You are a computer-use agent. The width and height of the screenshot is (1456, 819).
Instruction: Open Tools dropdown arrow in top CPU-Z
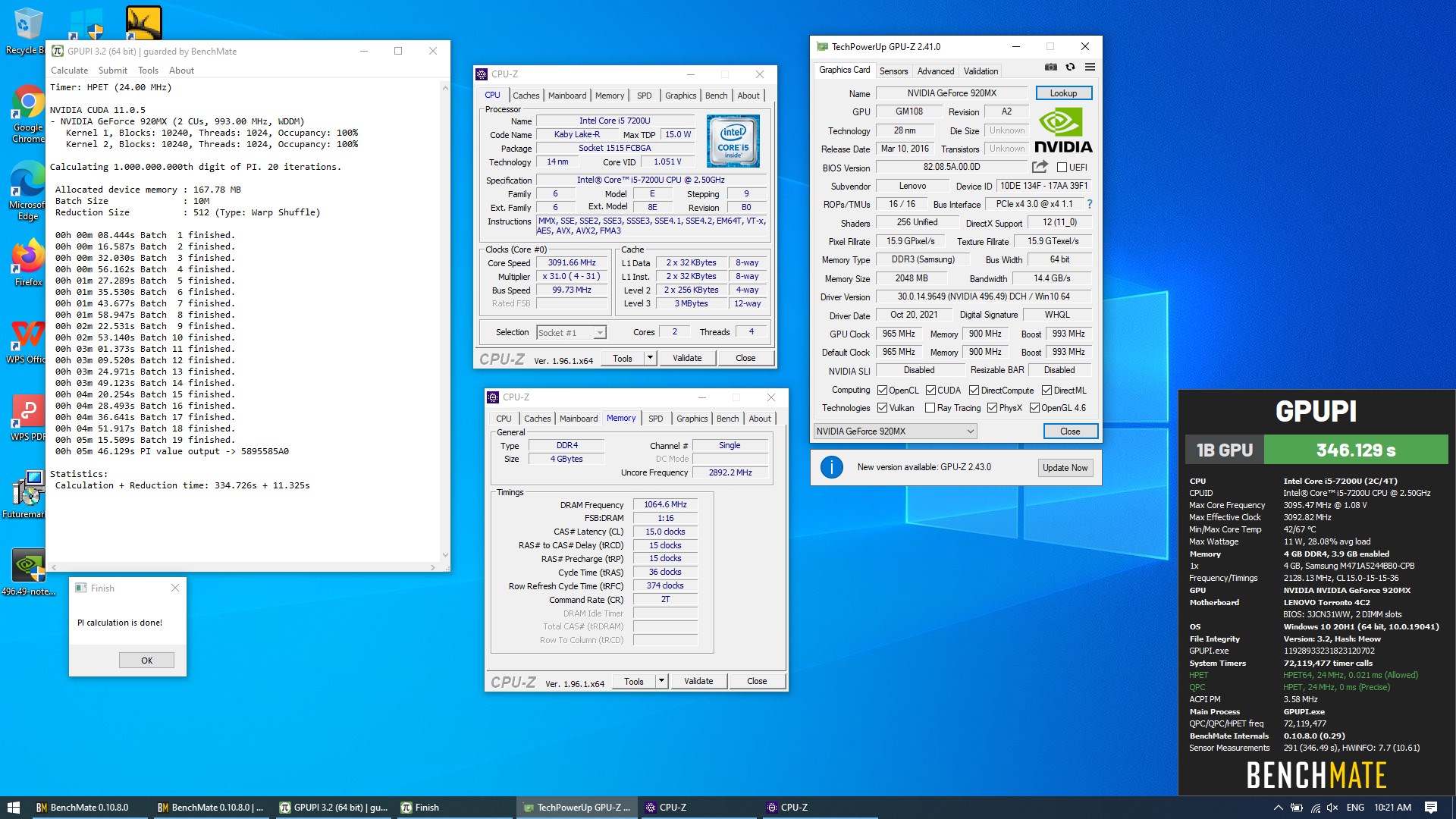(650, 358)
